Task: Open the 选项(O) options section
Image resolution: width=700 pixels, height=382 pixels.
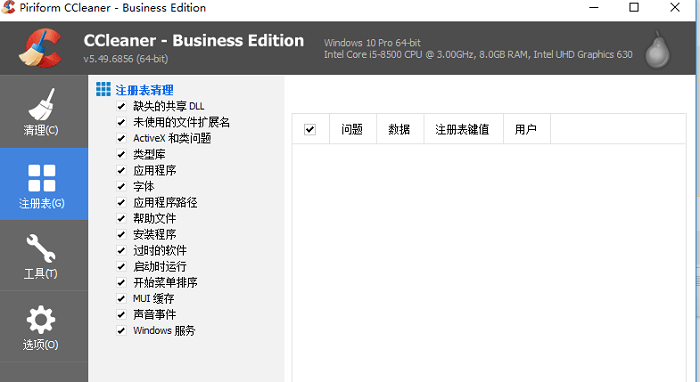Action: 44,326
